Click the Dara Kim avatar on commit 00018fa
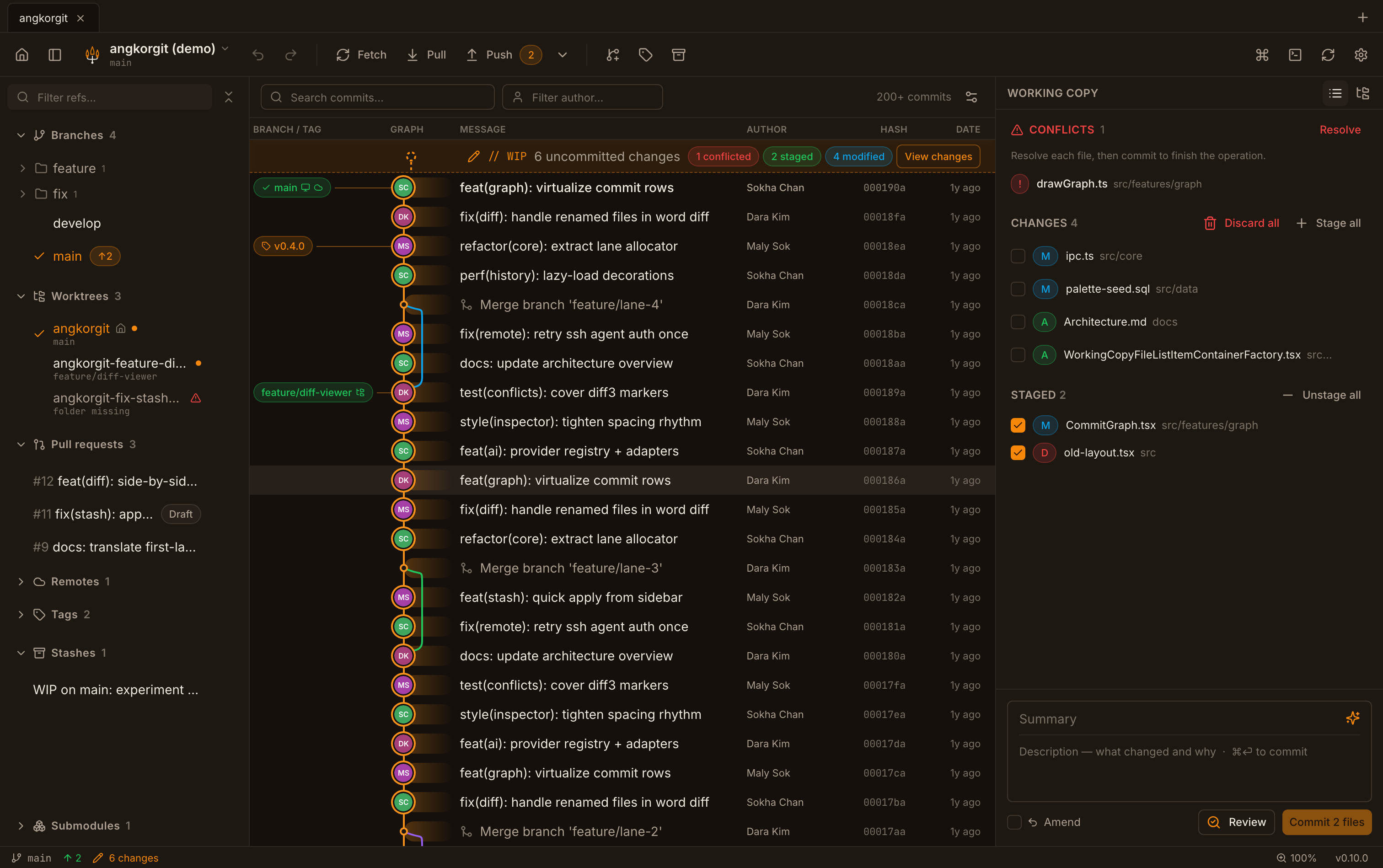Image resolution: width=1383 pixels, height=868 pixels. [x=403, y=216]
